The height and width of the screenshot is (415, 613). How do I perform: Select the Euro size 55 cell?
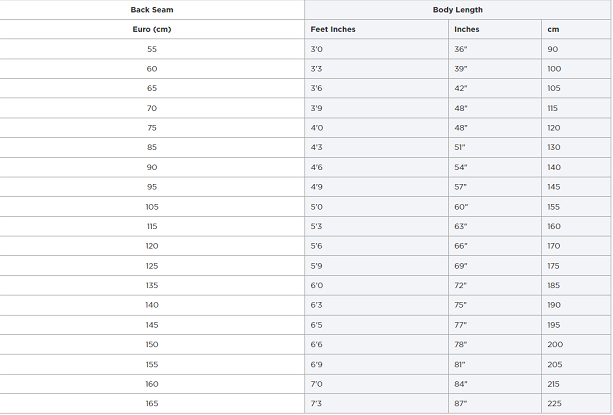tap(152, 49)
